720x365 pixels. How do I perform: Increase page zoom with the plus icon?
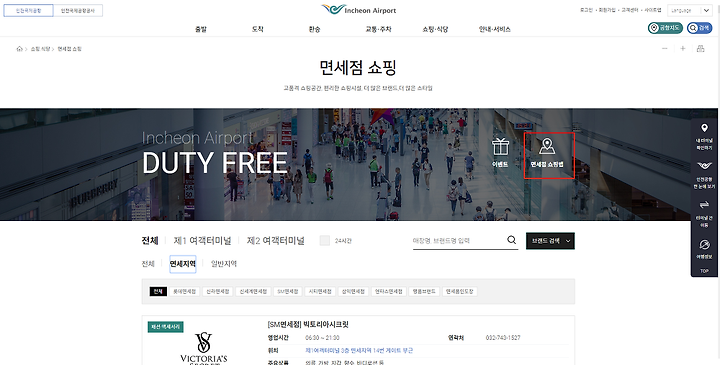click(683, 49)
